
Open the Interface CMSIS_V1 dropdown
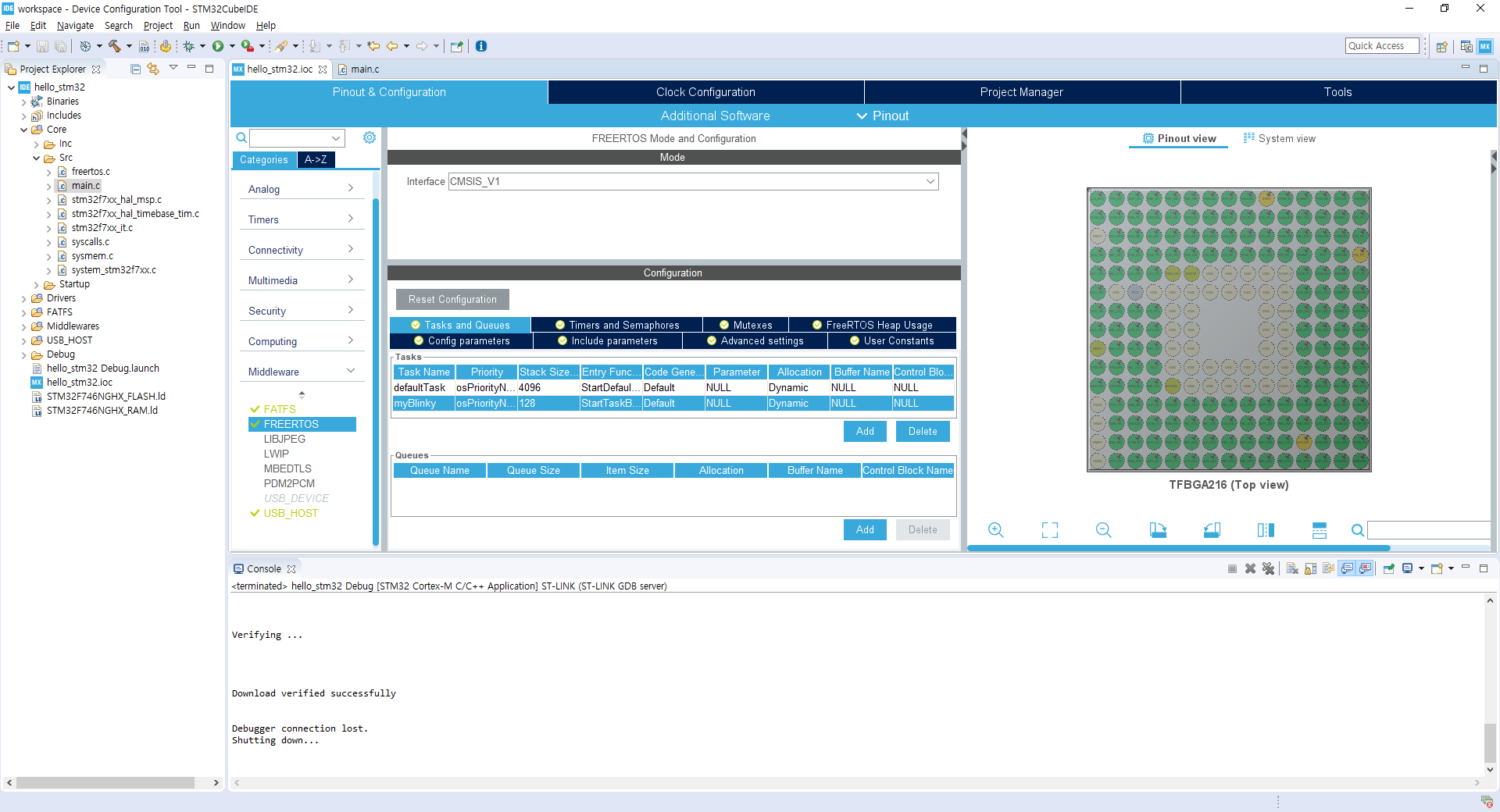[x=930, y=181]
